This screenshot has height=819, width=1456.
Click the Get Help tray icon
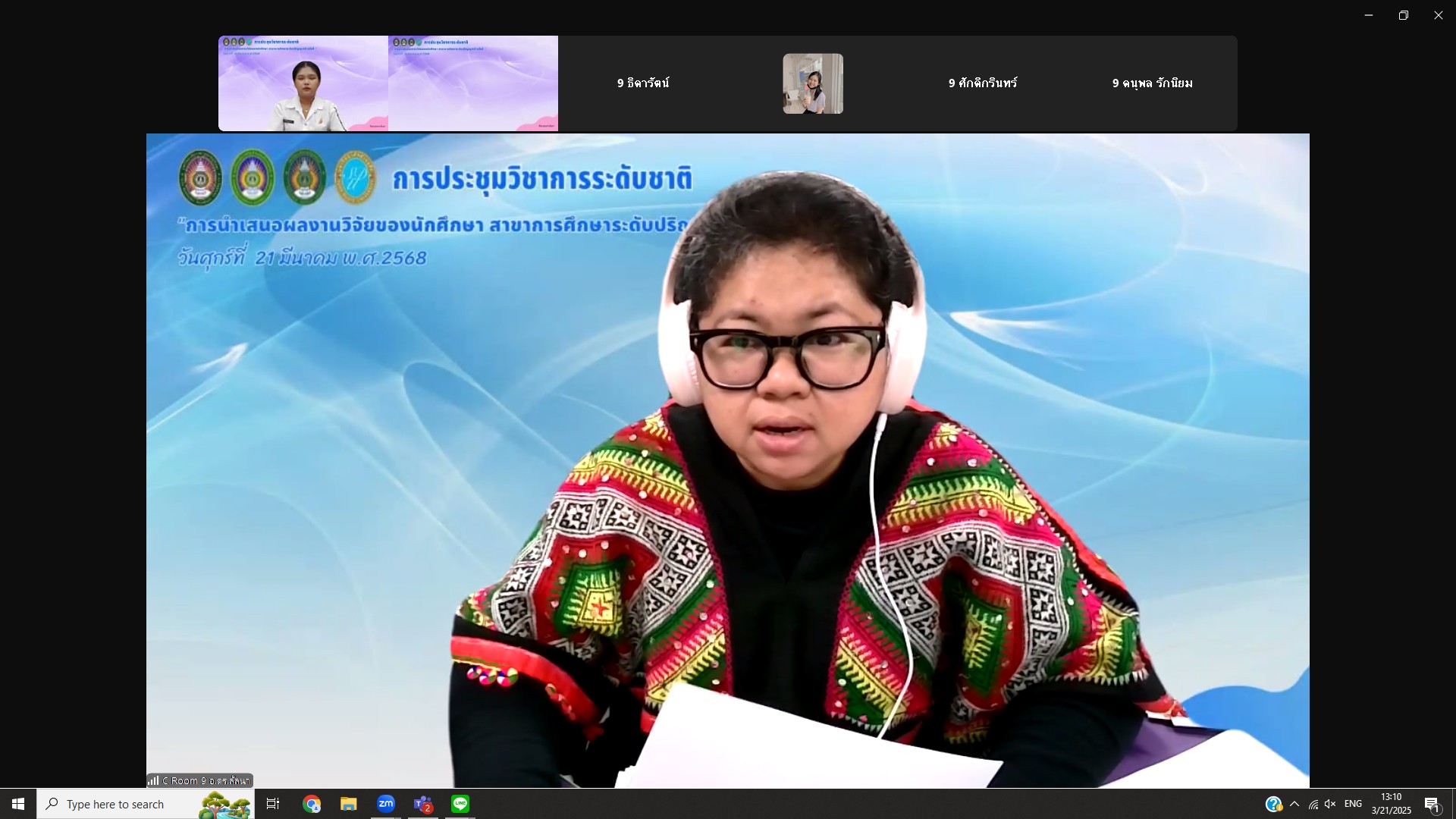pos(1273,804)
